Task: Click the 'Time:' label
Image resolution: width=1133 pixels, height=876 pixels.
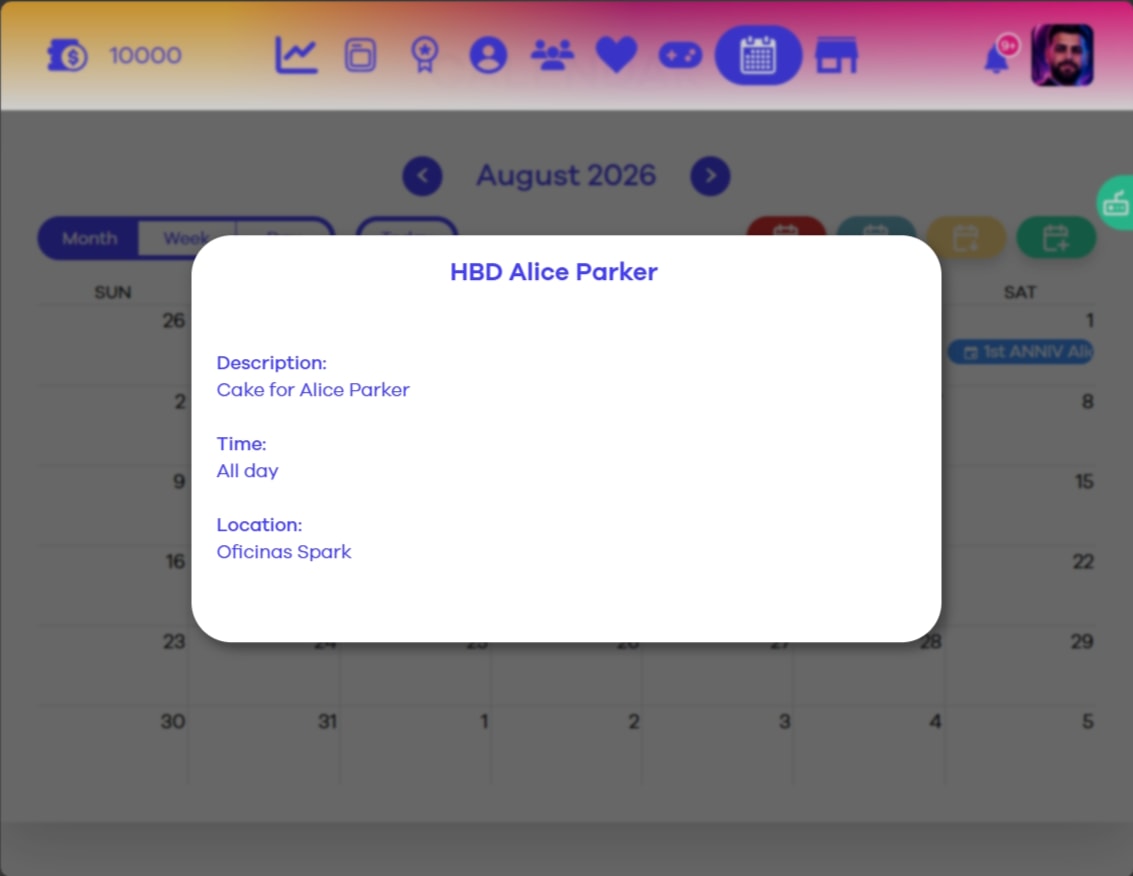Action: (241, 444)
